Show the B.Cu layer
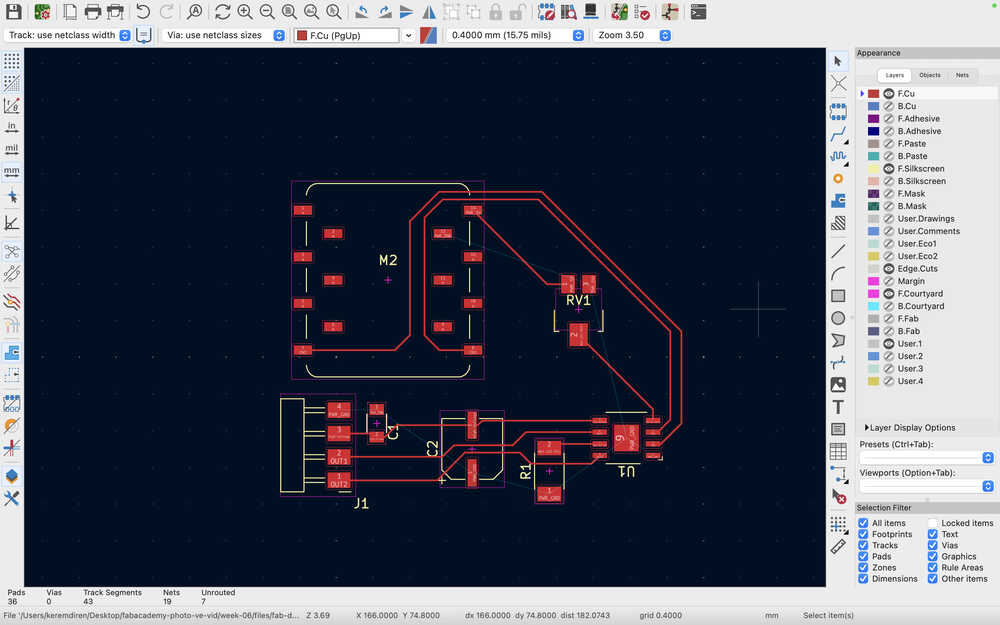This screenshot has width=1000, height=625. pos(888,106)
